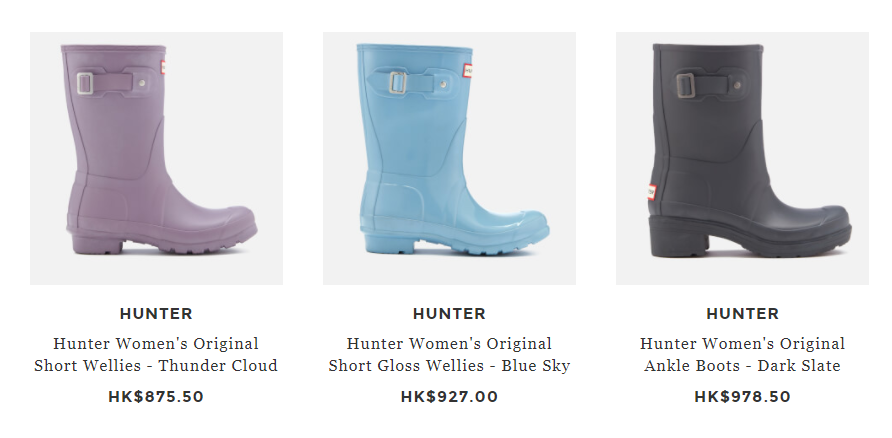This screenshot has width=892, height=438.
Task: Open the Blue Sky gloss wellies image
Action: [x=449, y=158]
